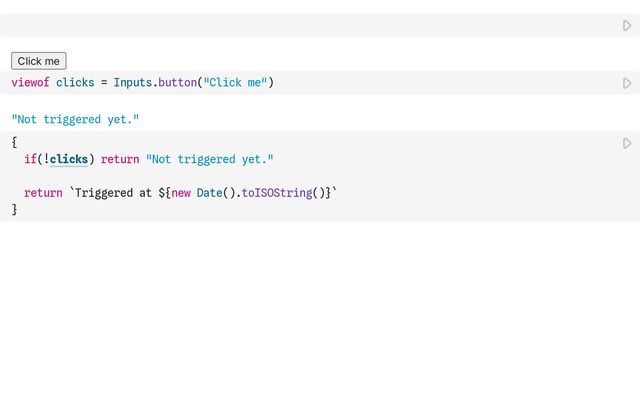Click the Inputs identifier in code
Screen dimensions: 640x400
132,83
